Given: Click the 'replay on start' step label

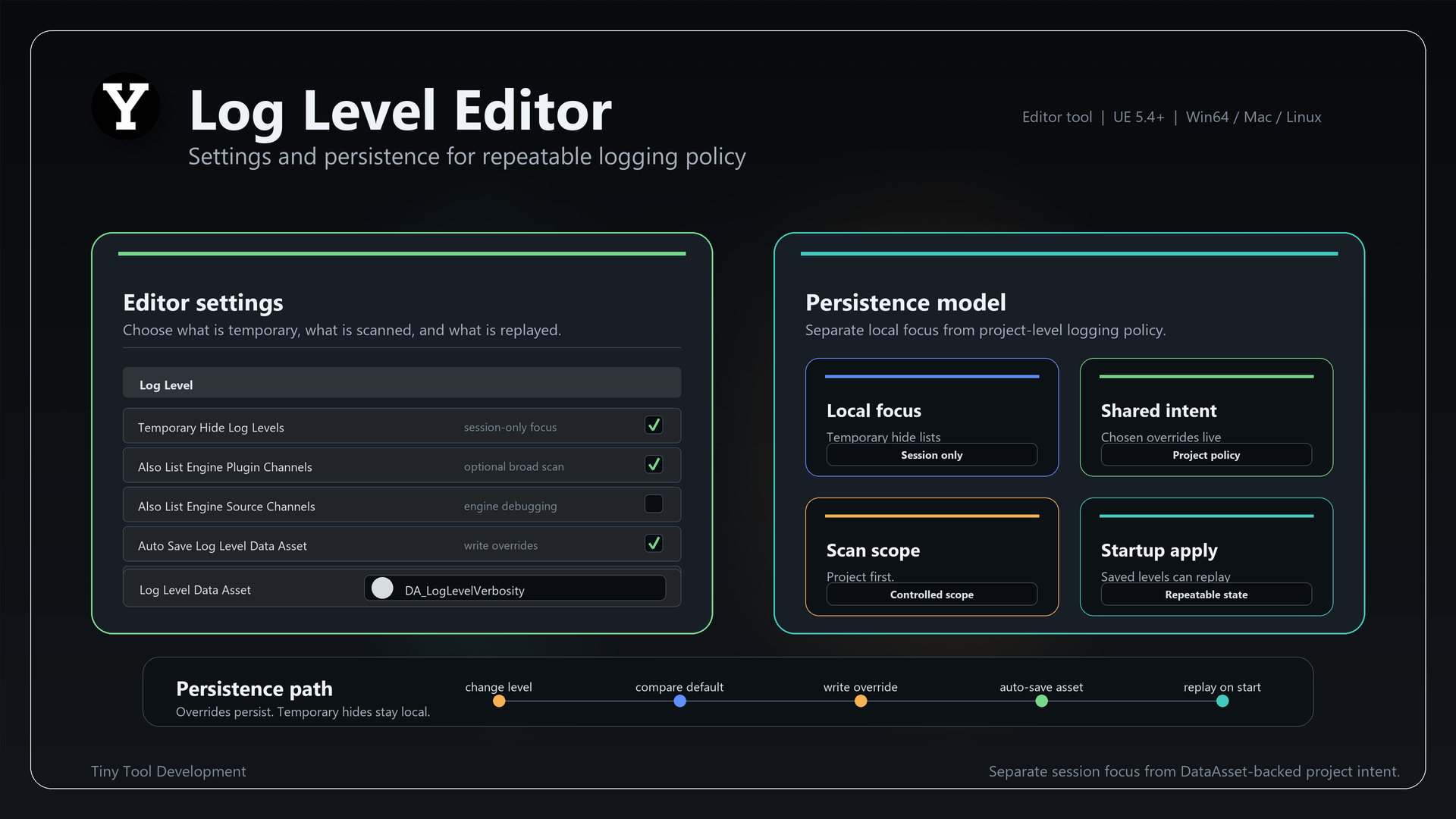Looking at the screenshot, I should [1222, 687].
